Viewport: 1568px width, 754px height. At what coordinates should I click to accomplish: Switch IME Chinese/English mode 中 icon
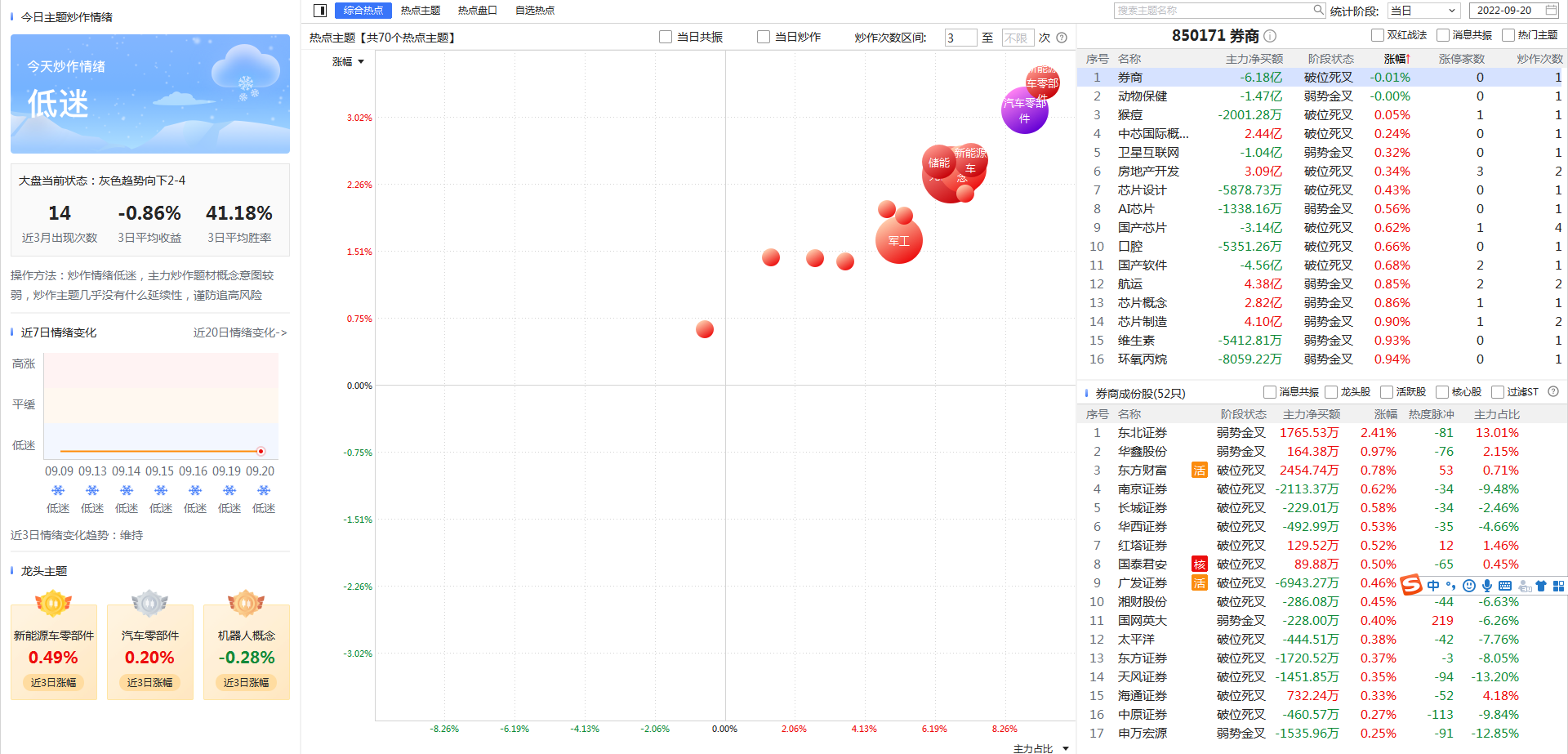click(1433, 585)
